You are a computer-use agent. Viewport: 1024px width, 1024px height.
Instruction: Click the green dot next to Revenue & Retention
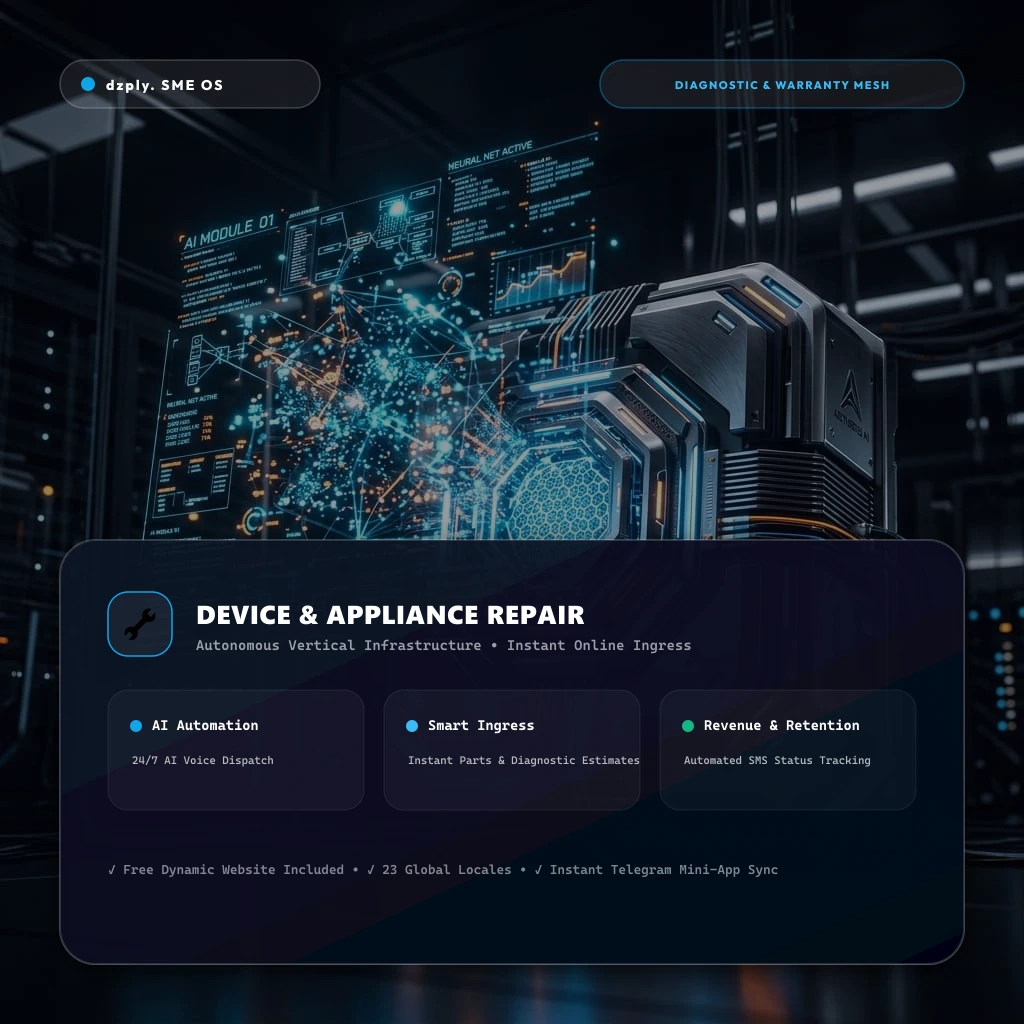click(x=688, y=726)
